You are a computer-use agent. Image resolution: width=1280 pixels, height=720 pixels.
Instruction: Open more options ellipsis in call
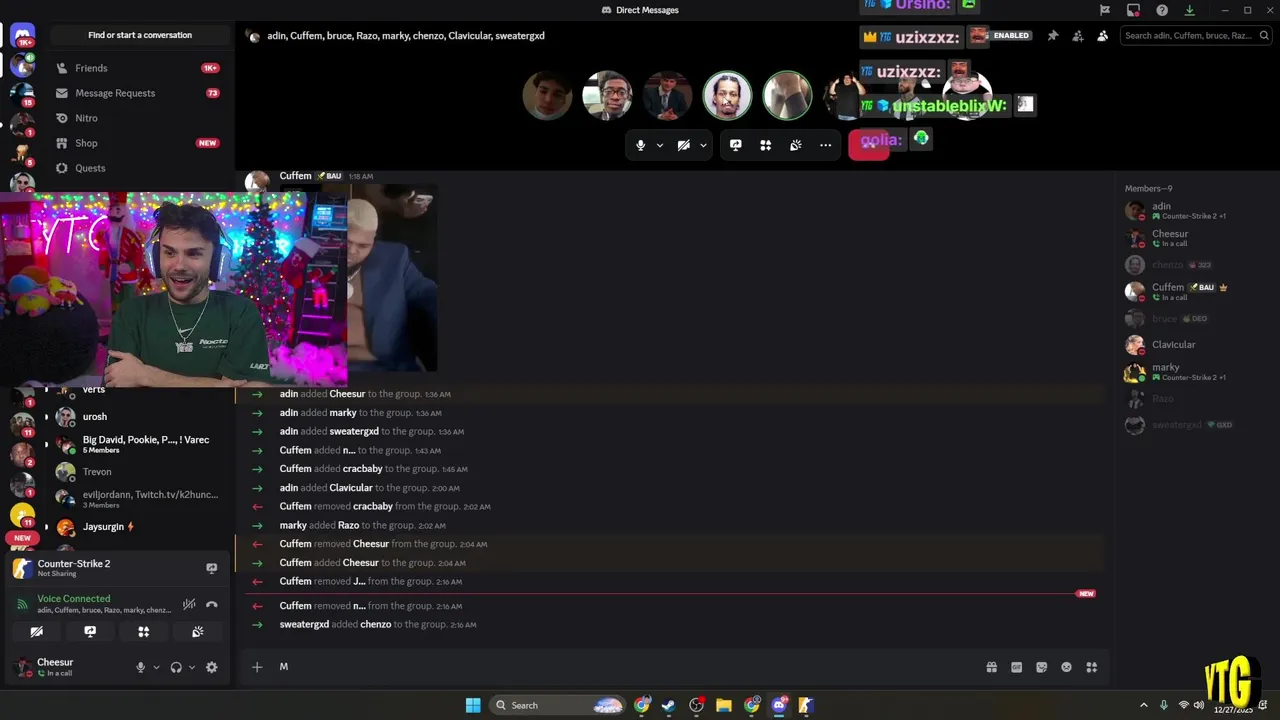pos(826,145)
